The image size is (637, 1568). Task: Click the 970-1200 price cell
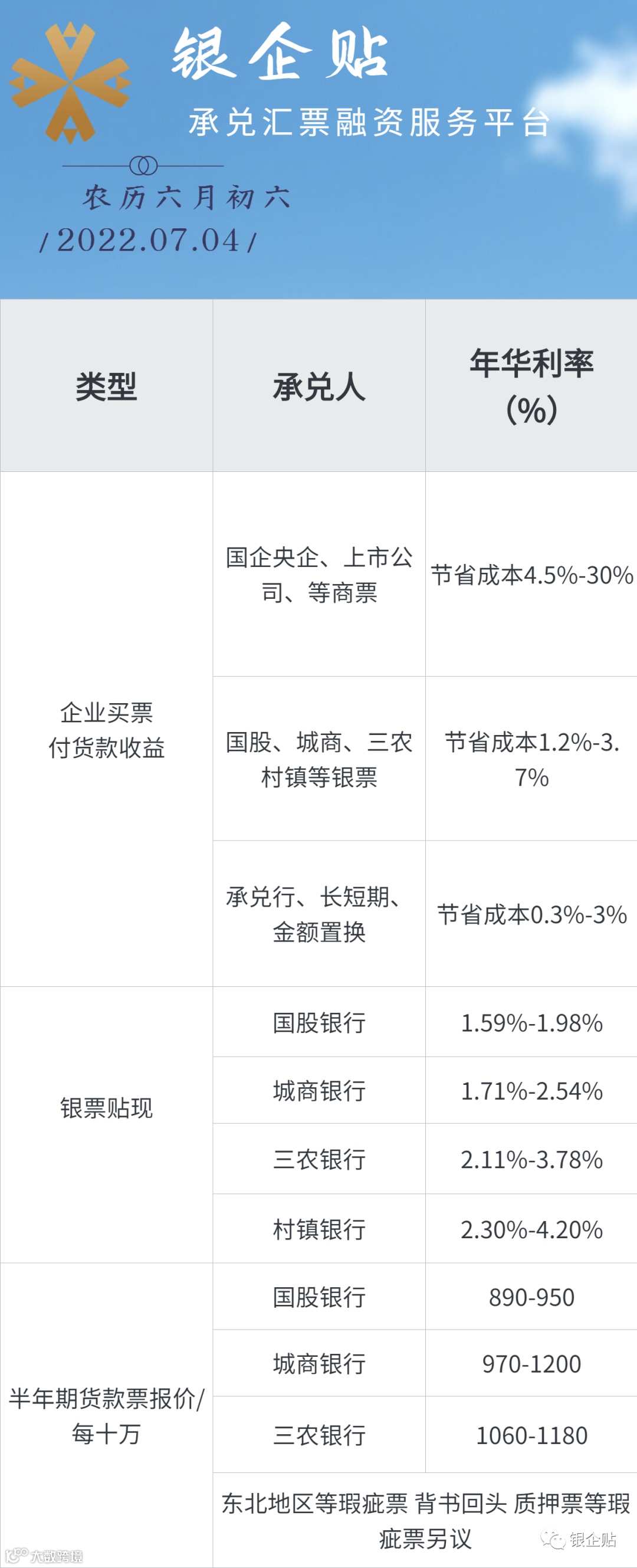point(531,1363)
